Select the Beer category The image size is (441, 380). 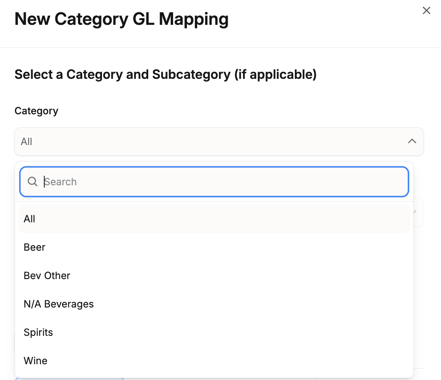214,247
